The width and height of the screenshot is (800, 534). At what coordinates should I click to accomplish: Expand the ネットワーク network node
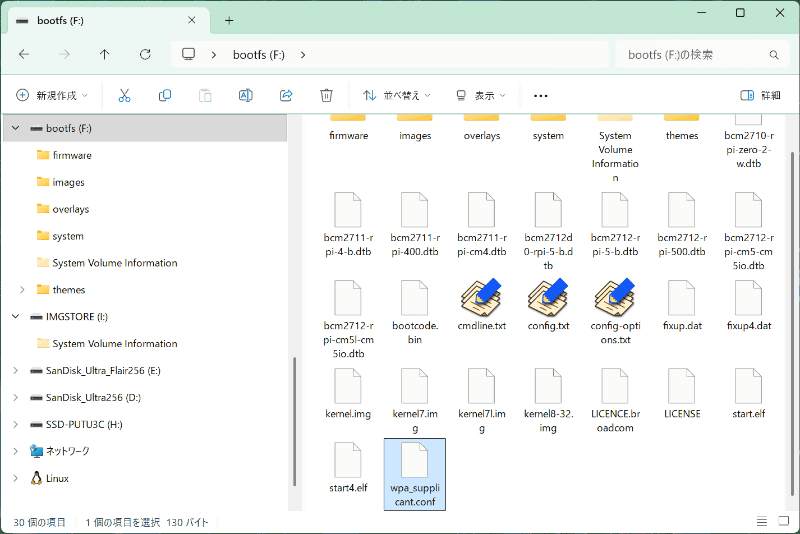click(16, 451)
